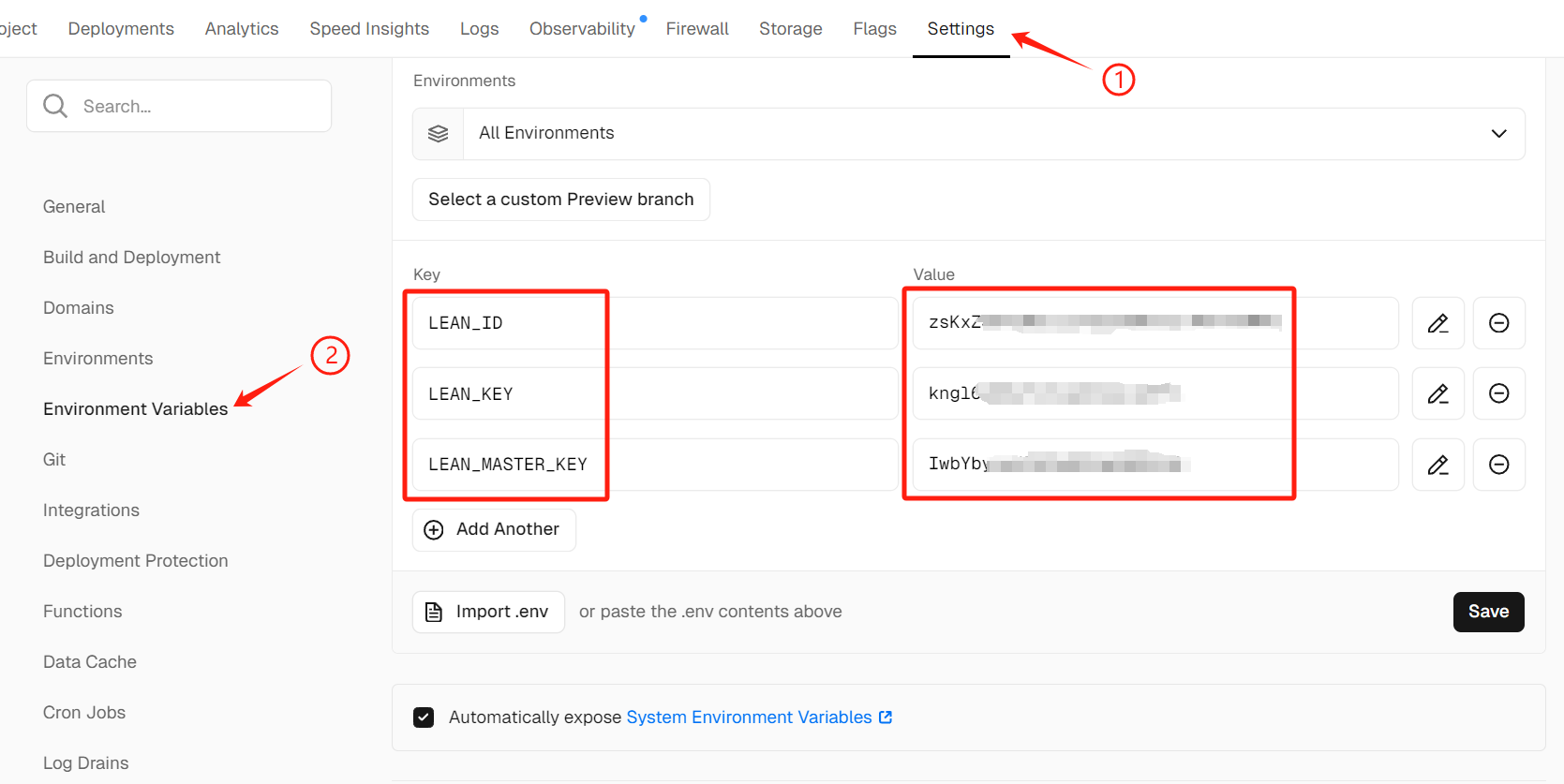Expand the All Environments dropdown
The width and height of the screenshot is (1564, 784).
967,134
